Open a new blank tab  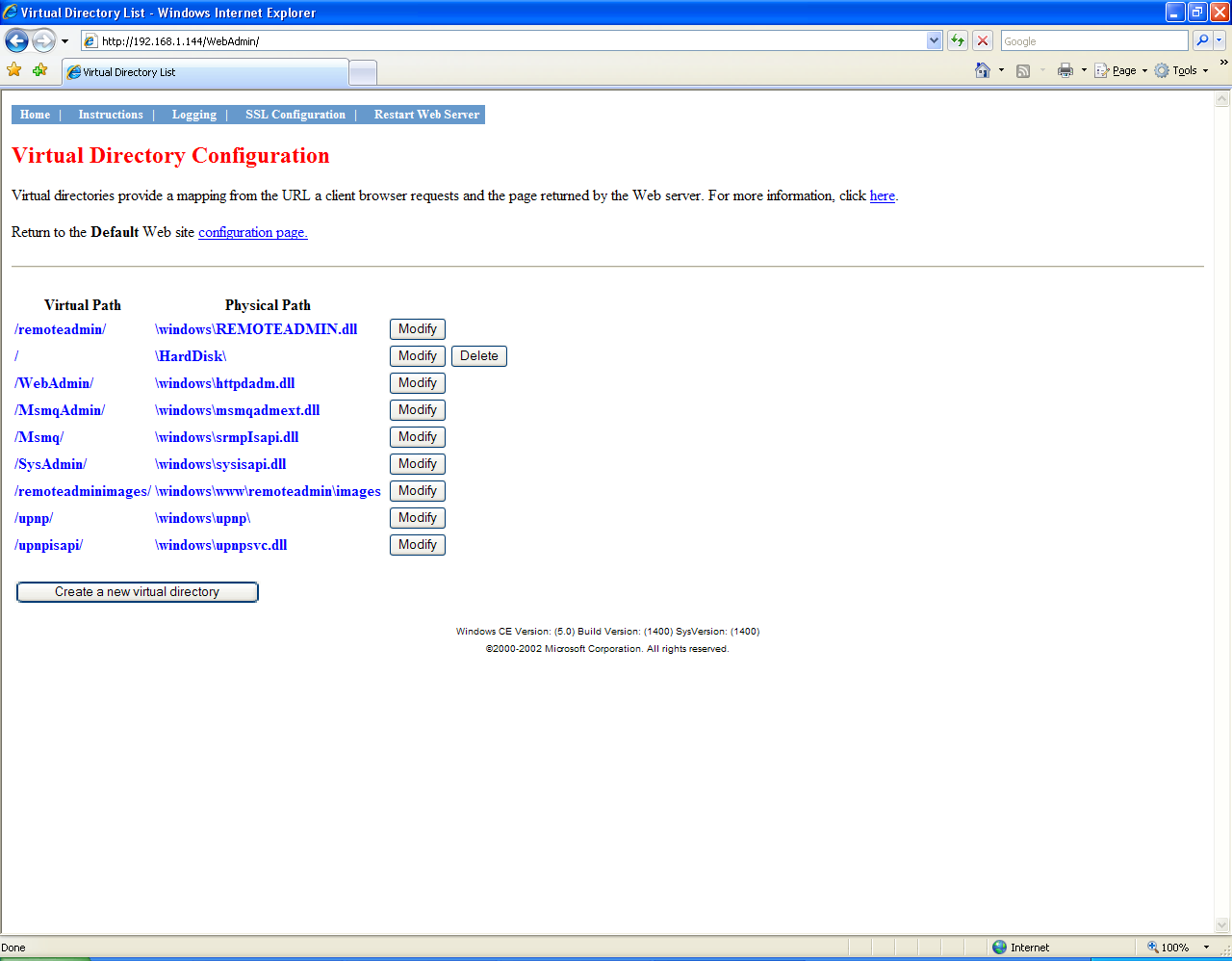[362, 73]
